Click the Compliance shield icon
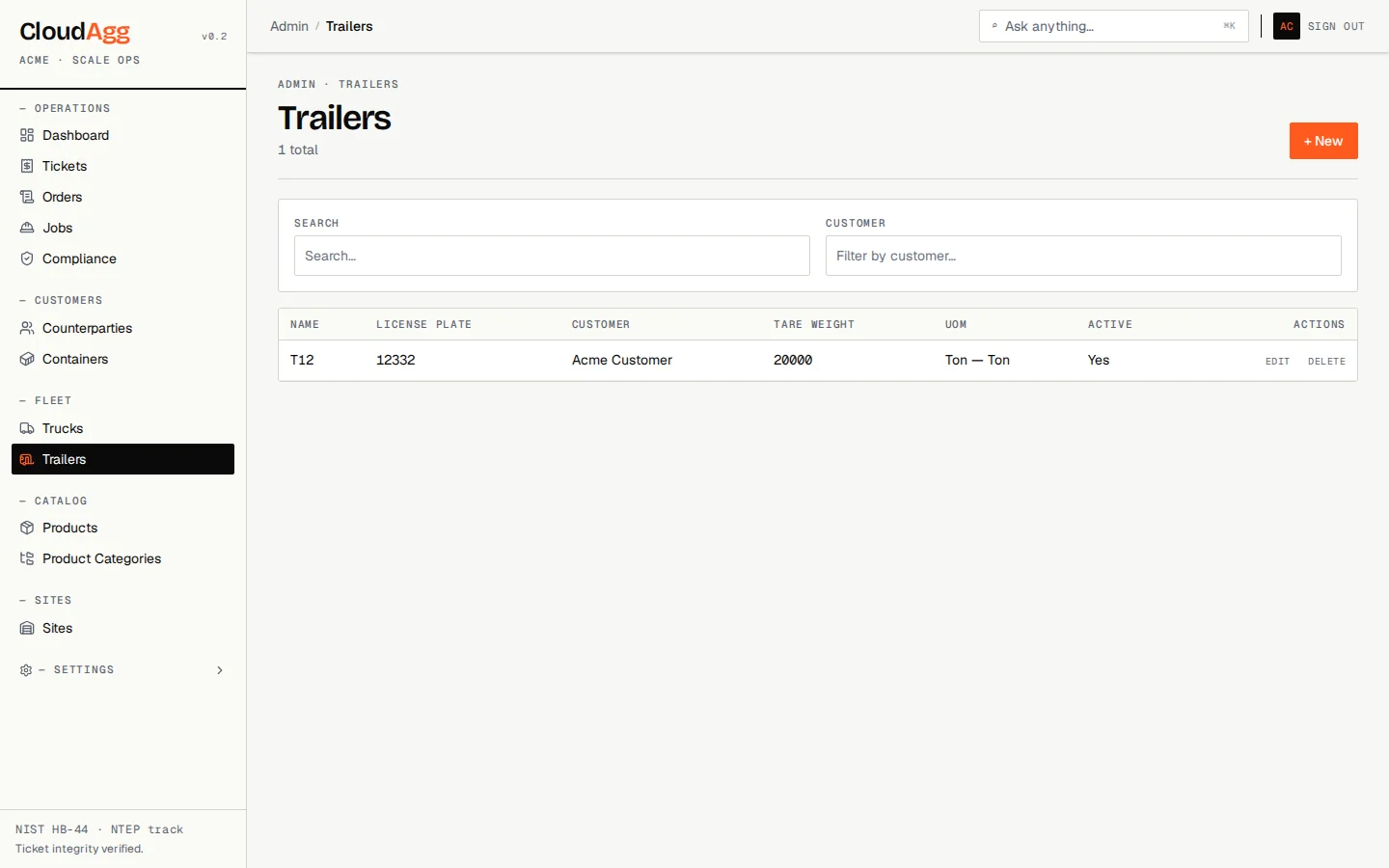The height and width of the screenshot is (868, 1389). point(27,258)
